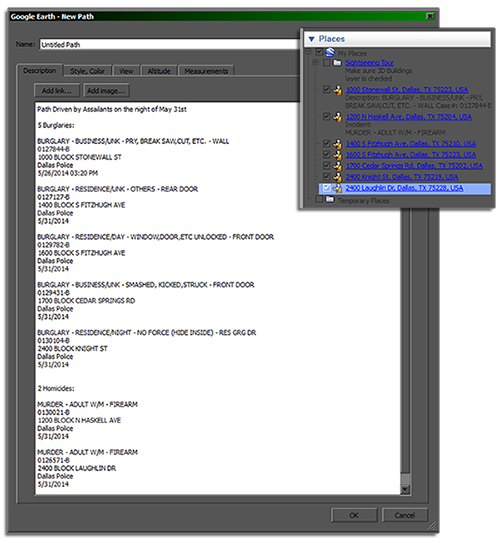This screenshot has width=500, height=543.
Task: Enable the Sightseeing Tour checkbox
Action: click(x=327, y=63)
